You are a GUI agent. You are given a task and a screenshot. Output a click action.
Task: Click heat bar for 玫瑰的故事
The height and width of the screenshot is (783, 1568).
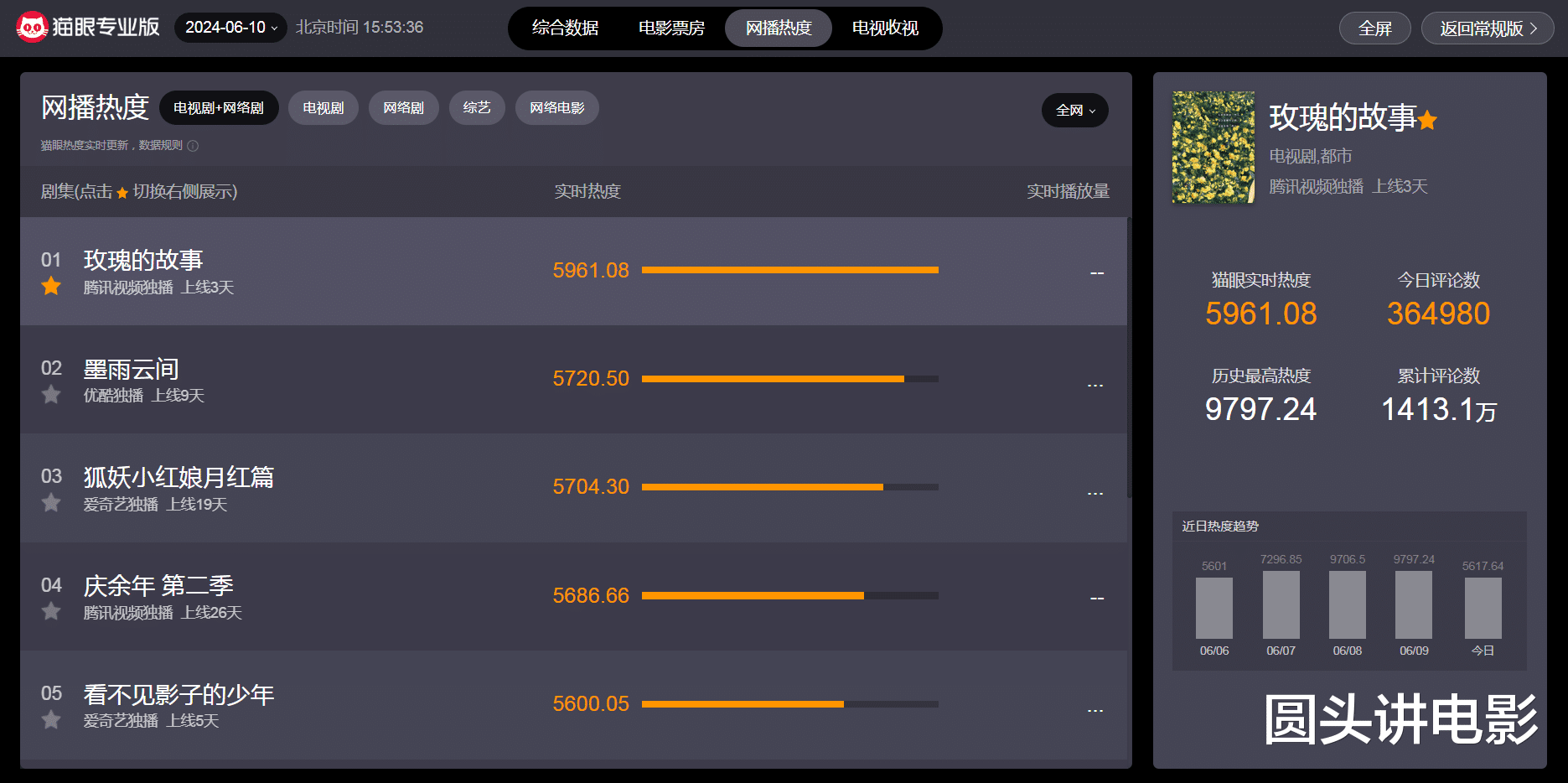[790, 270]
